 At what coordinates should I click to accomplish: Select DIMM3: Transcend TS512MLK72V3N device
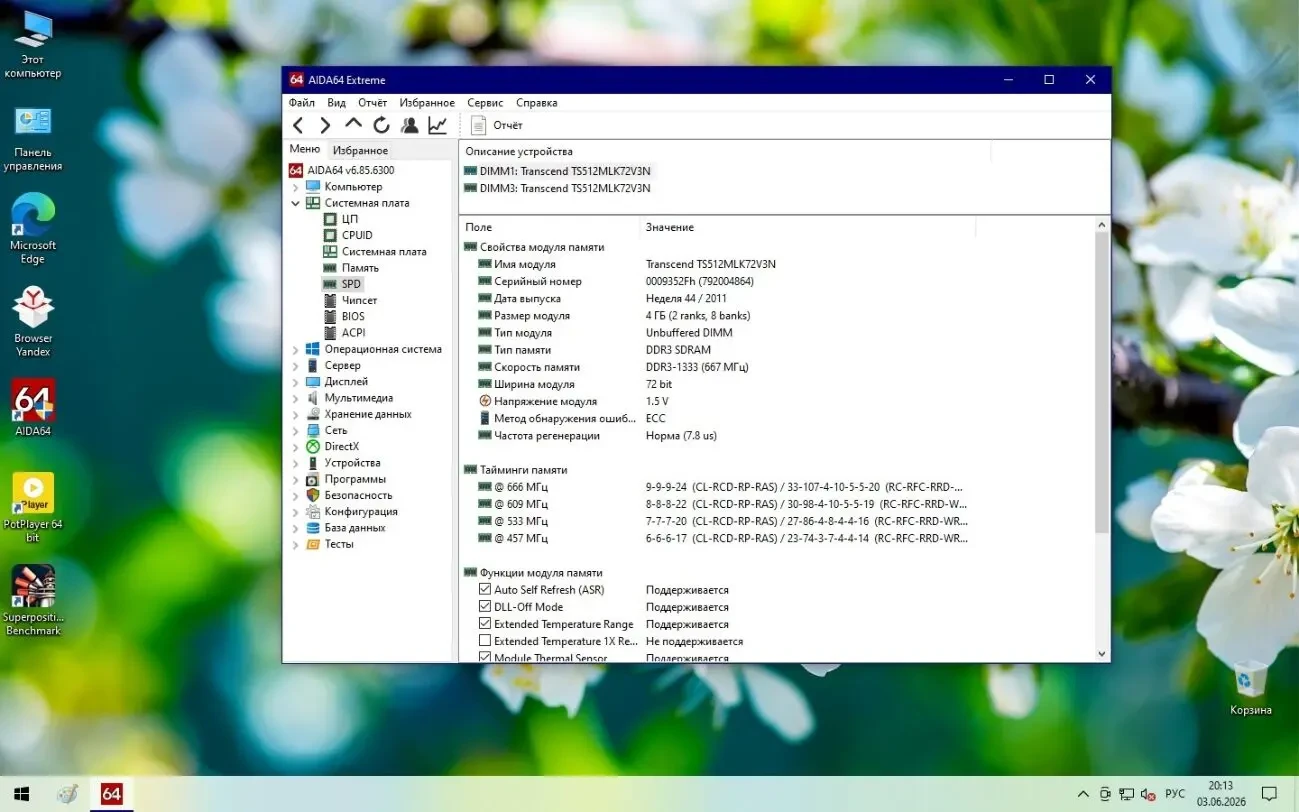tap(557, 188)
